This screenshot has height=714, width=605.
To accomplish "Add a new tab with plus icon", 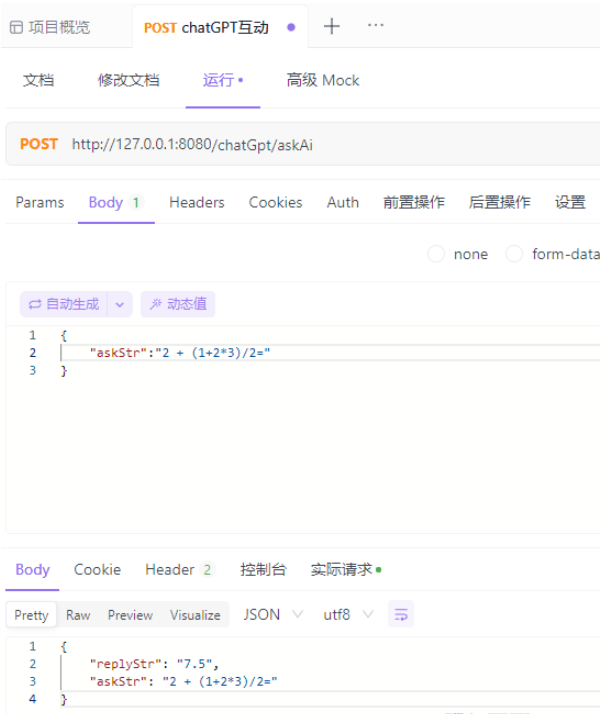I will [x=331, y=26].
